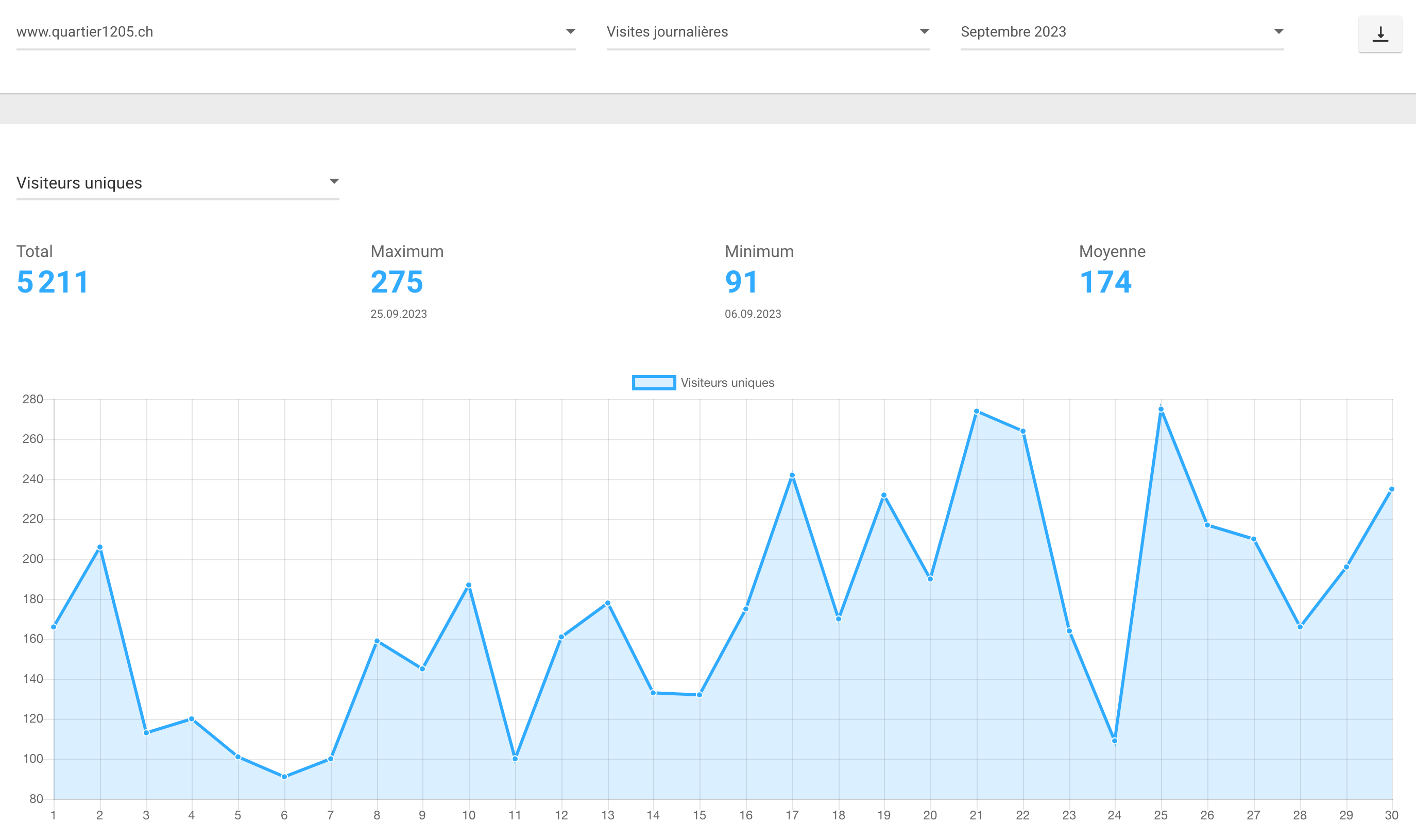The height and width of the screenshot is (840, 1416).
Task: Click the Maximum heading label
Action: pyautogui.click(x=407, y=251)
